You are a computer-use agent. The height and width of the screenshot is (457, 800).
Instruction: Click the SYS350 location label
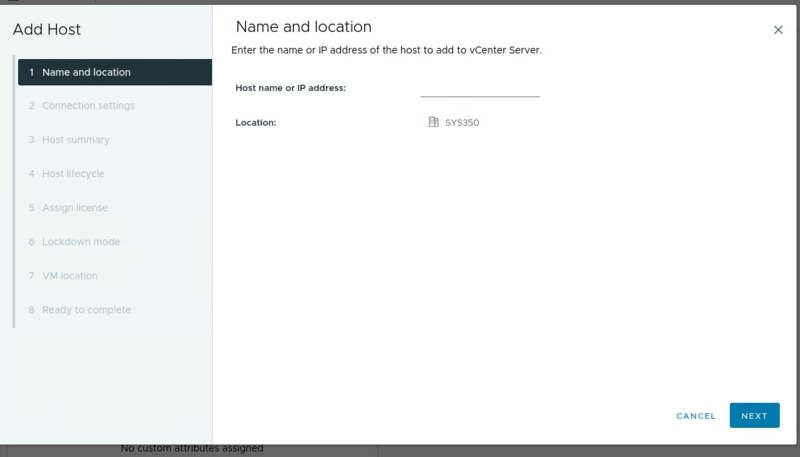(462, 122)
